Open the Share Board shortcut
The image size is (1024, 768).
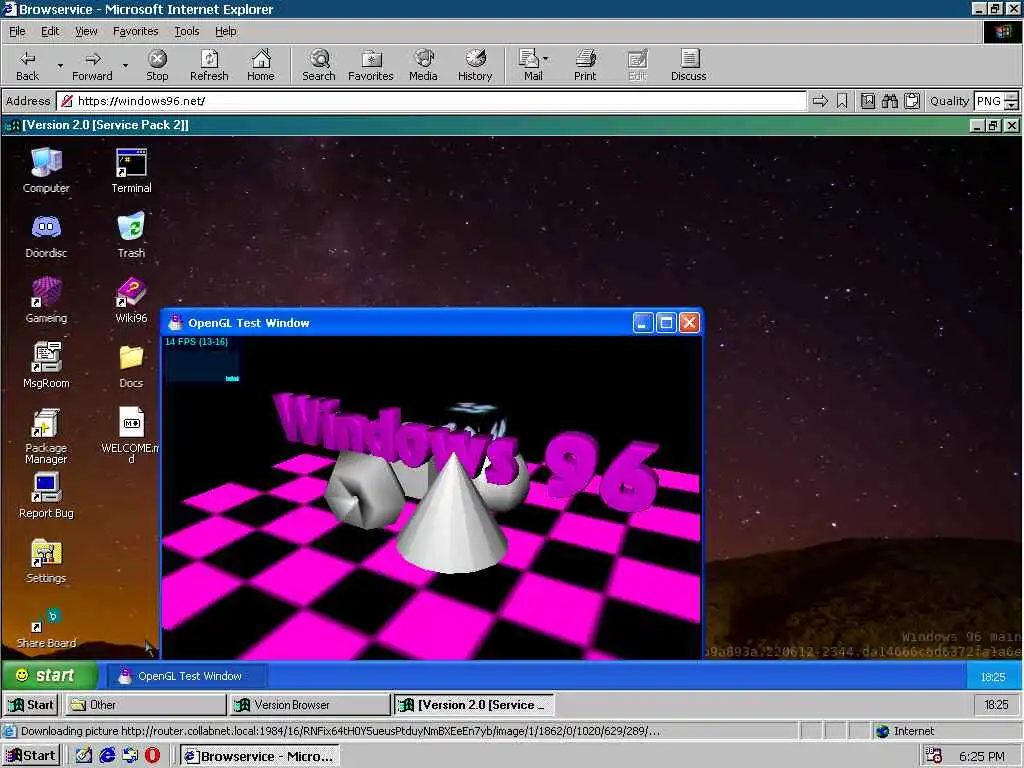[x=46, y=628]
